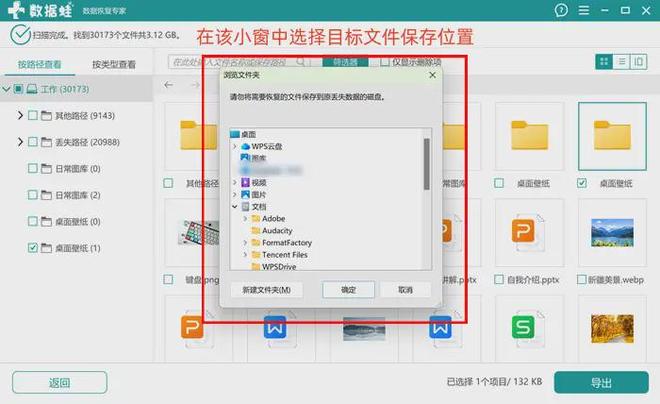Expand the FormatFactory folder node
The image size is (660, 404).
[x=244, y=243]
